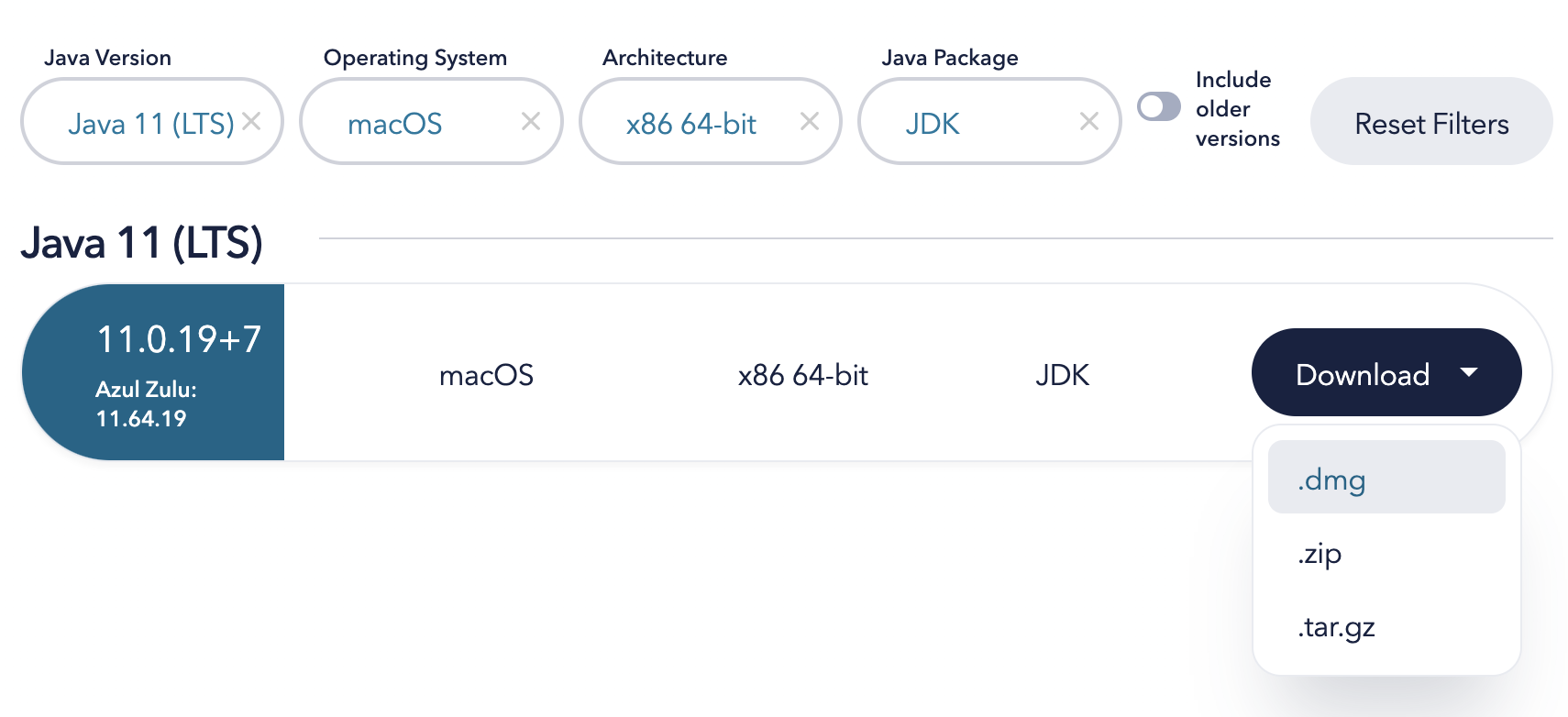The height and width of the screenshot is (717, 1568).
Task: Expand the Architecture dropdown
Action: (x=690, y=123)
